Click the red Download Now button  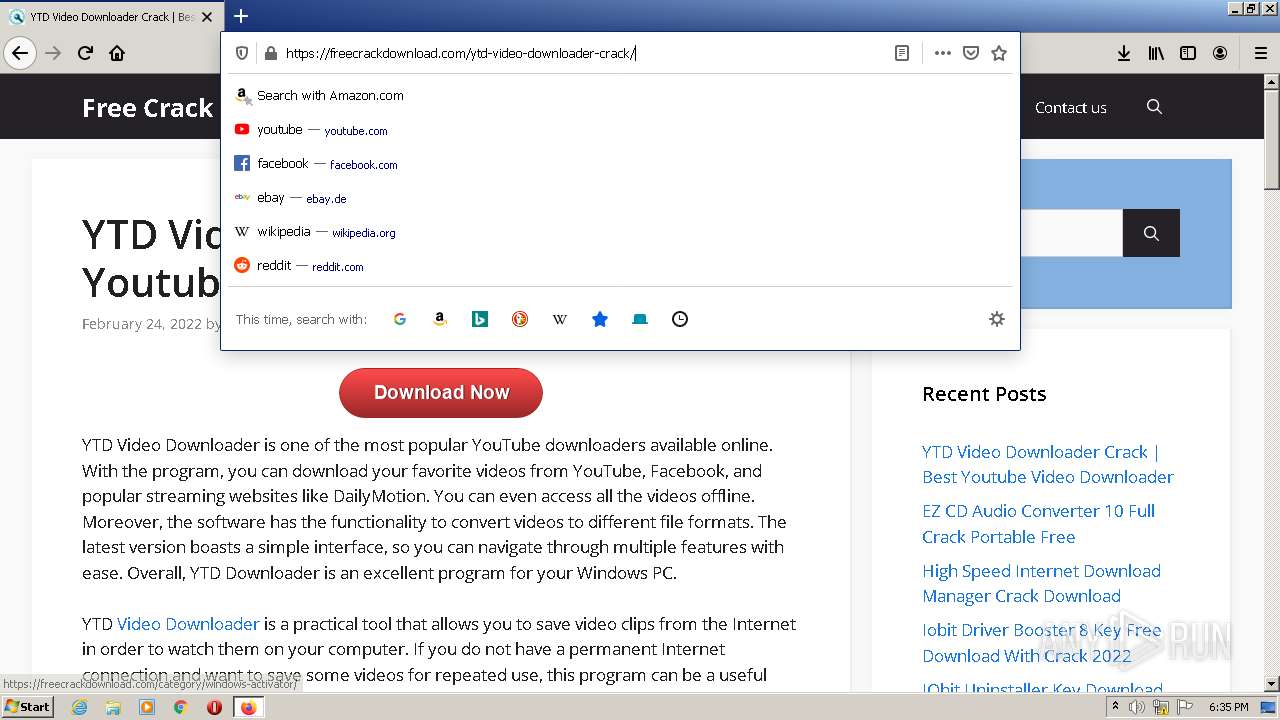click(441, 393)
